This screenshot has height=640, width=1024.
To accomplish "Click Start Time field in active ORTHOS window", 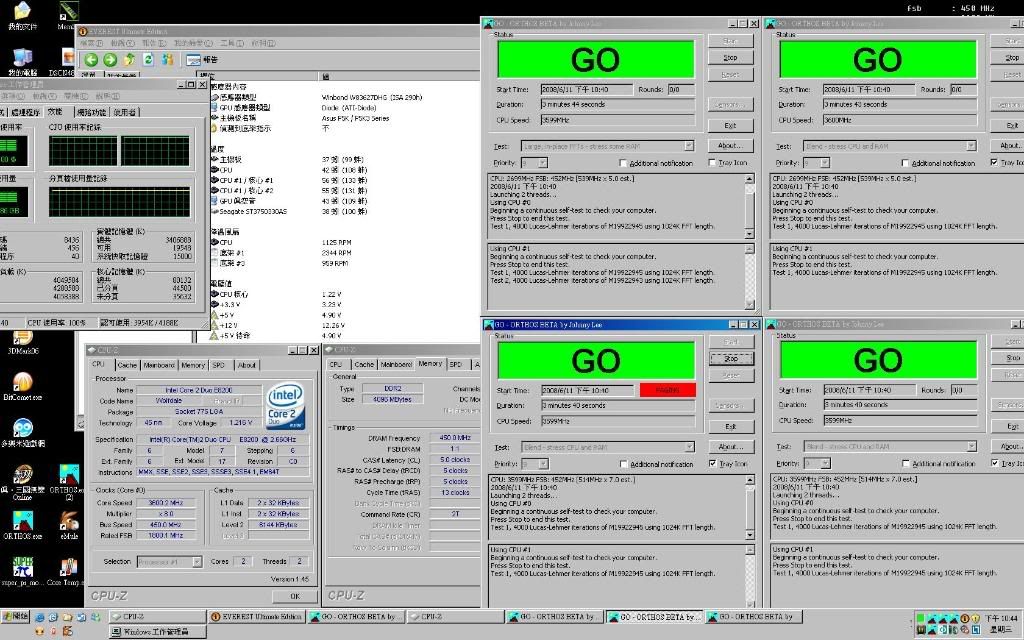I will coord(588,391).
